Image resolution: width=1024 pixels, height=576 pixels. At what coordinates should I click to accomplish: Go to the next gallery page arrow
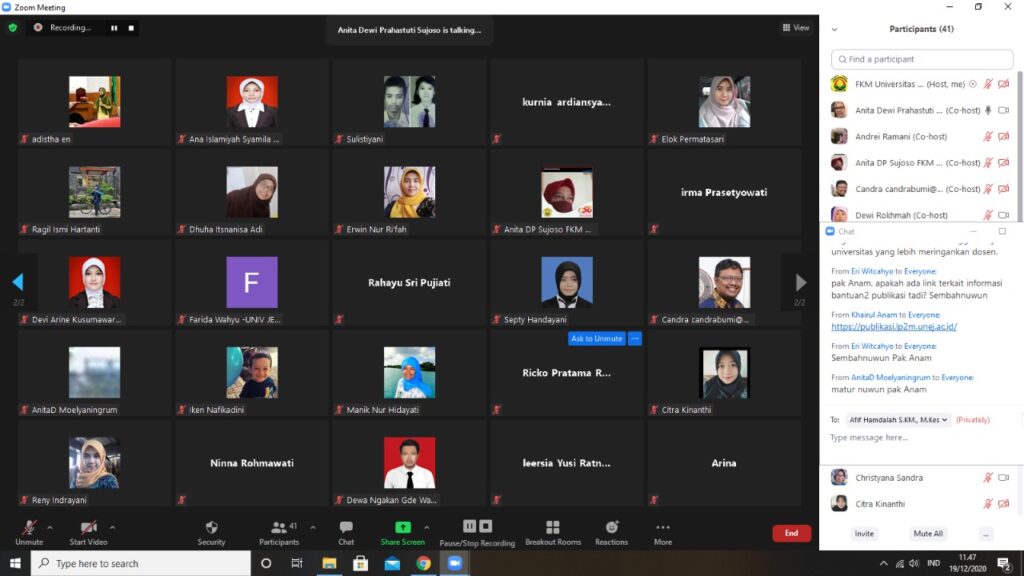click(800, 283)
